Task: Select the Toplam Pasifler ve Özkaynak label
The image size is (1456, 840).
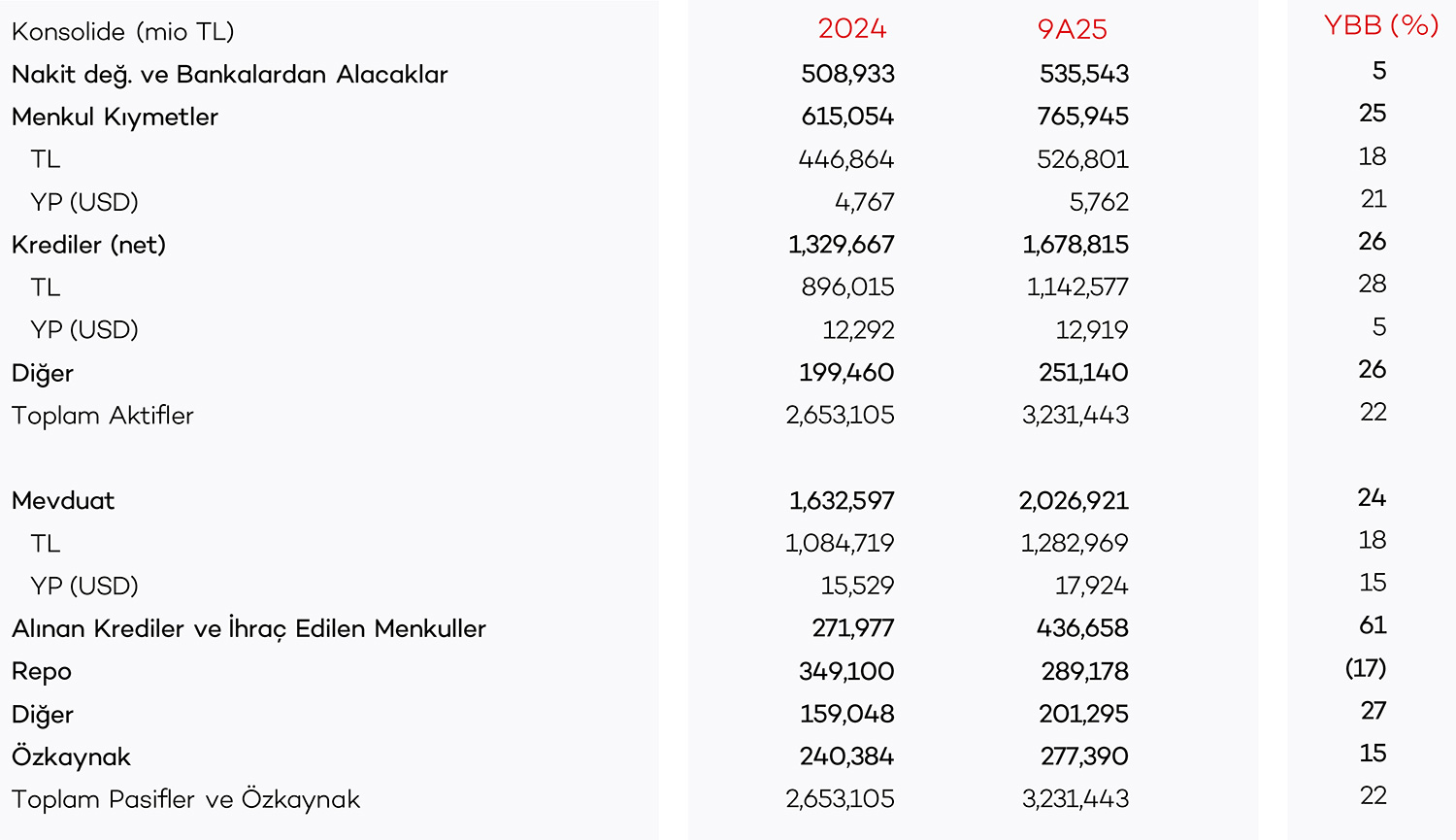Action: pos(185,800)
